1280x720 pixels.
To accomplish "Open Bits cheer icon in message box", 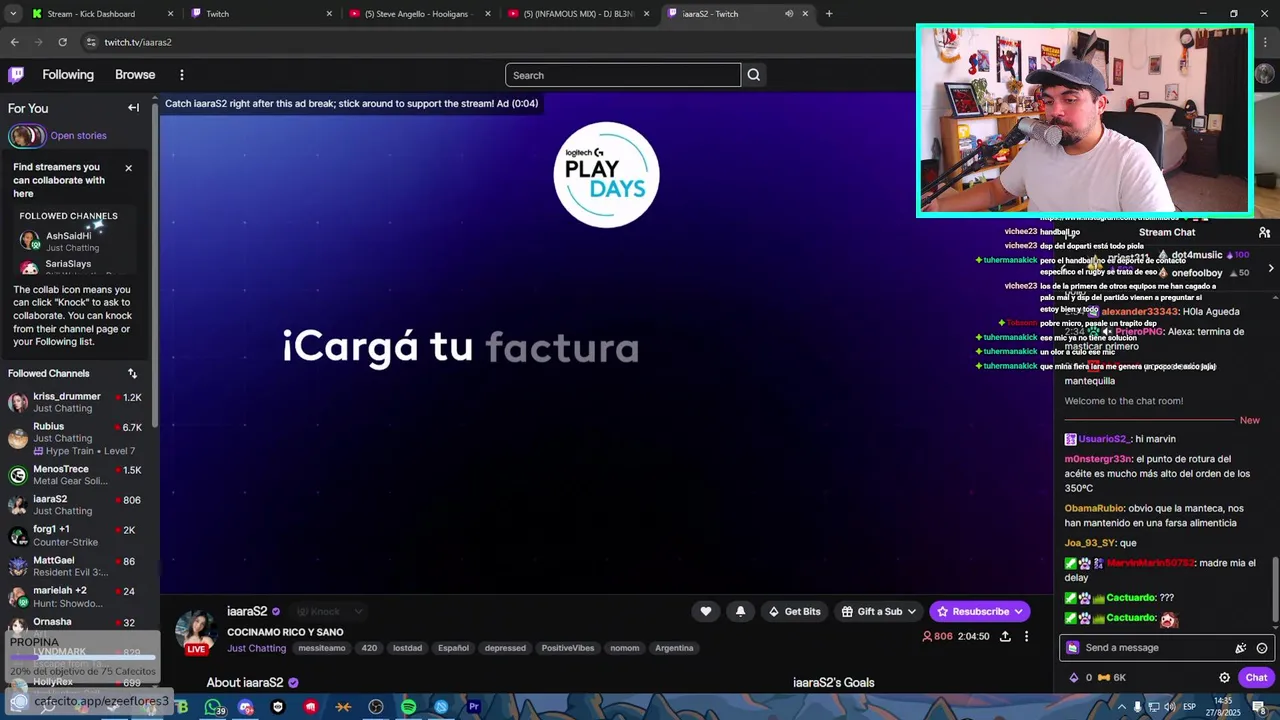I will point(1241,648).
